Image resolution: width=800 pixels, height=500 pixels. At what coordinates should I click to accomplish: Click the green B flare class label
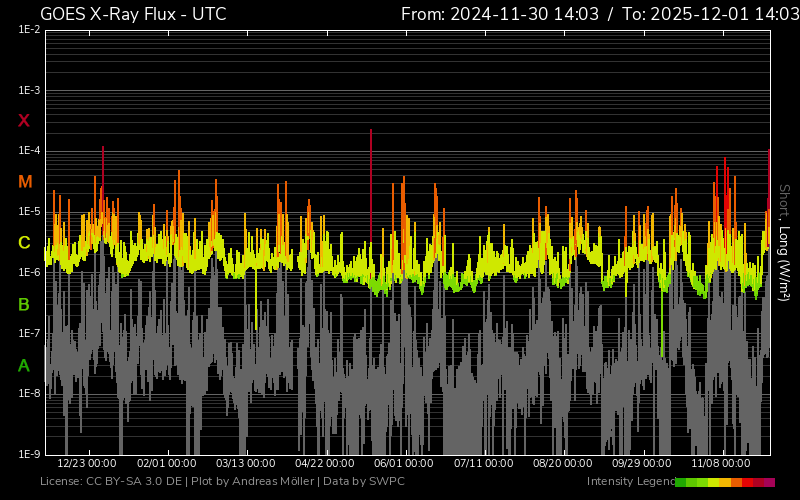pyautogui.click(x=24, y=304)
